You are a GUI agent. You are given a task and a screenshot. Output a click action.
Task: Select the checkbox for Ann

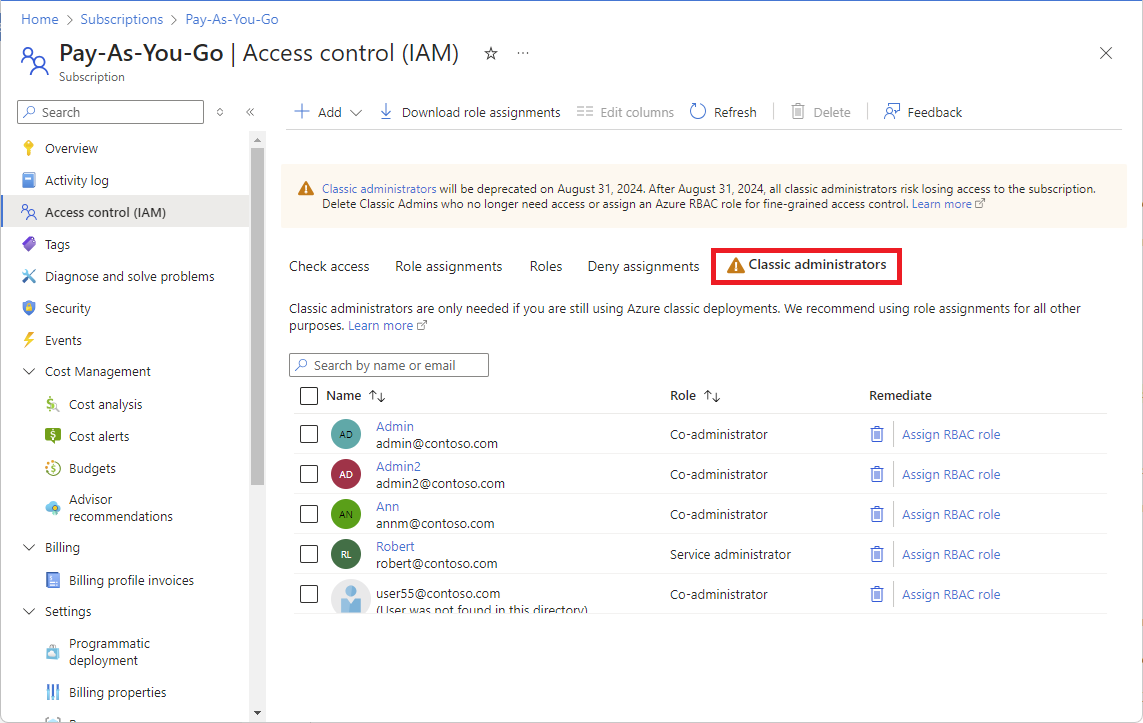pos(309,515)
